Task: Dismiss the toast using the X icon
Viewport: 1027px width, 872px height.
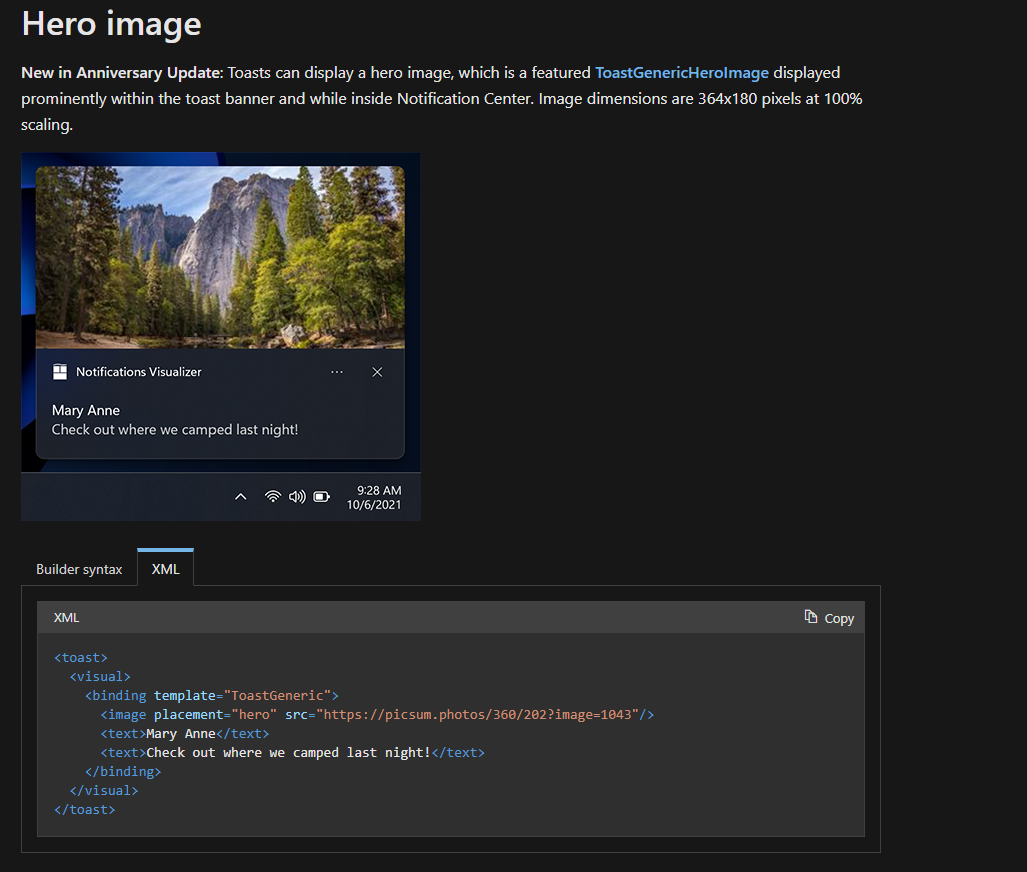Action: [x=377, y=371]
